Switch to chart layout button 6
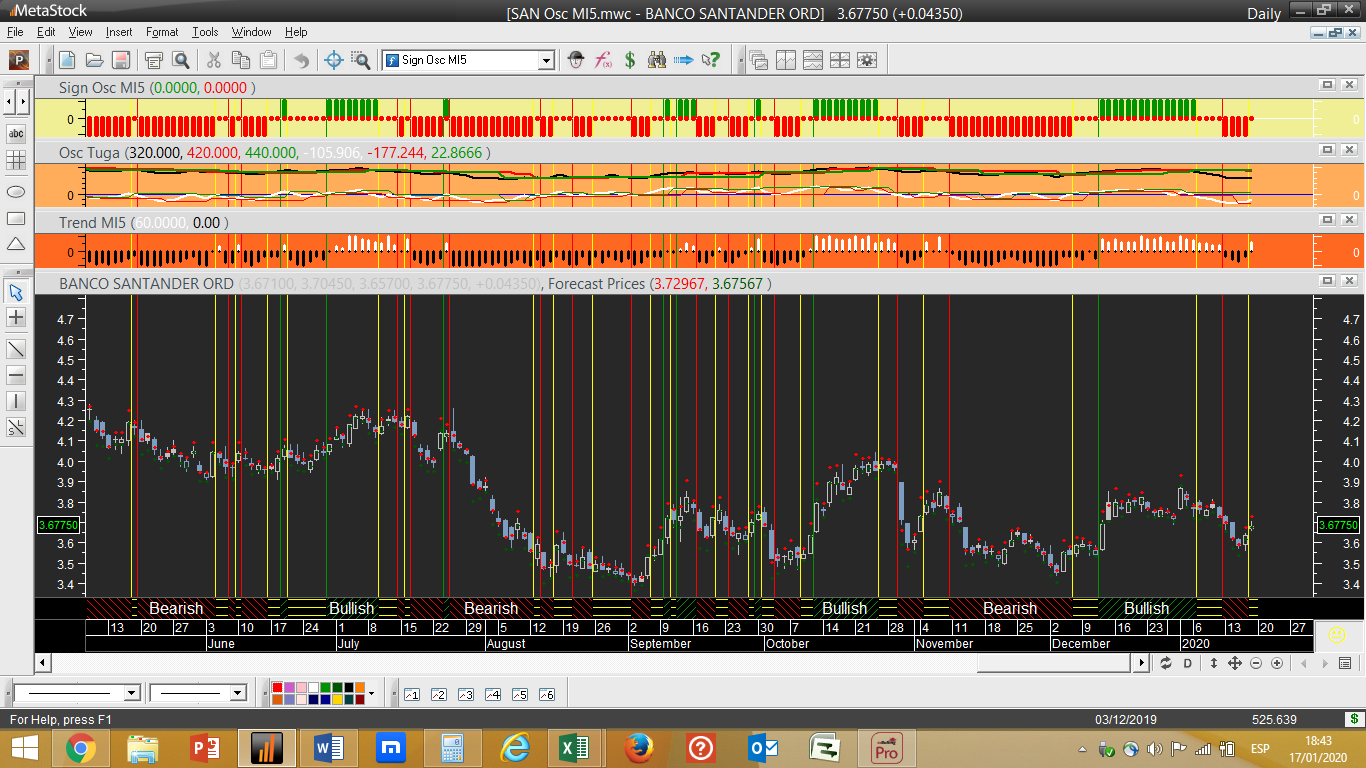Viewport: 1366px width, 768px height. [x=546, y=694]
